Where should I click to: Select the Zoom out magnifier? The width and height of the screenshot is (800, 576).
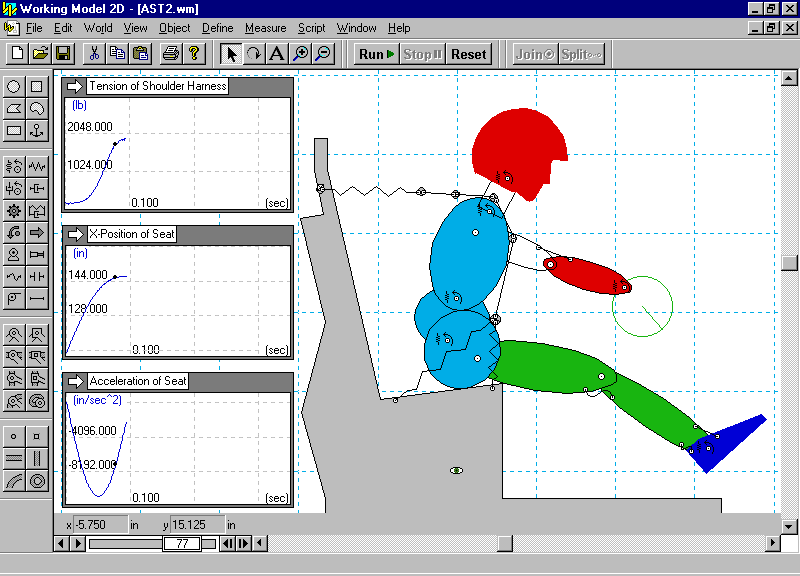click(x=323, y=54)
